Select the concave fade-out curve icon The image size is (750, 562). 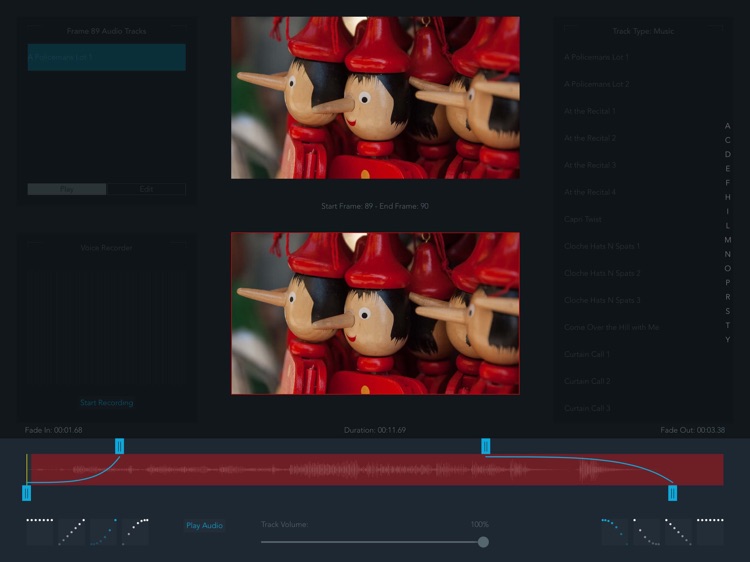[647, 531]
